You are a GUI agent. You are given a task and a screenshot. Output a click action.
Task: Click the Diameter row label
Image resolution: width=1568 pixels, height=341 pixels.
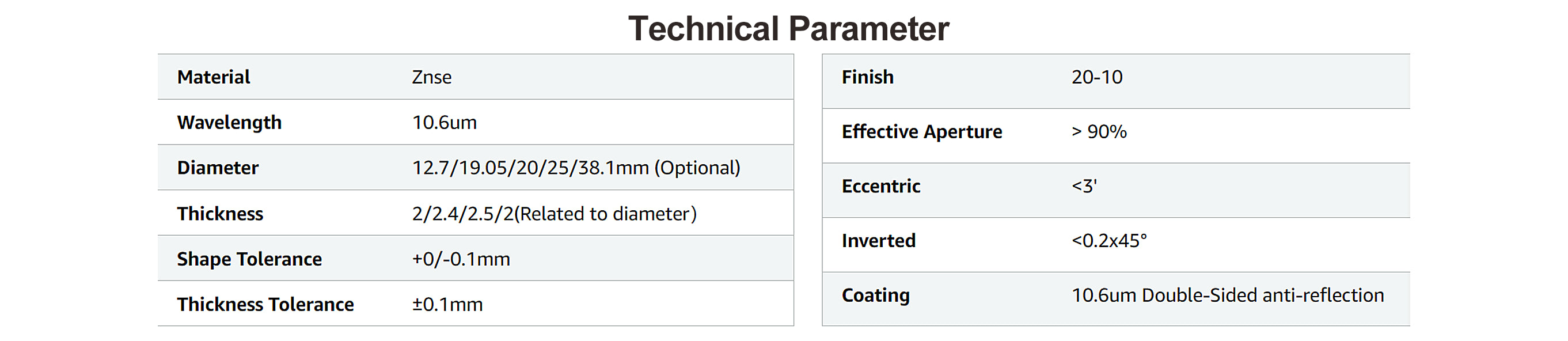pos(218,168)
